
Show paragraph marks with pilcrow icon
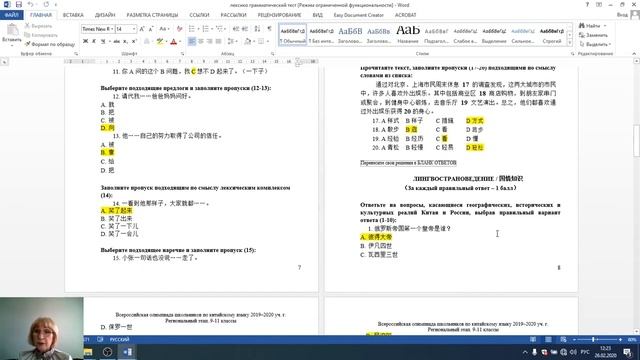tap(269, 29)
